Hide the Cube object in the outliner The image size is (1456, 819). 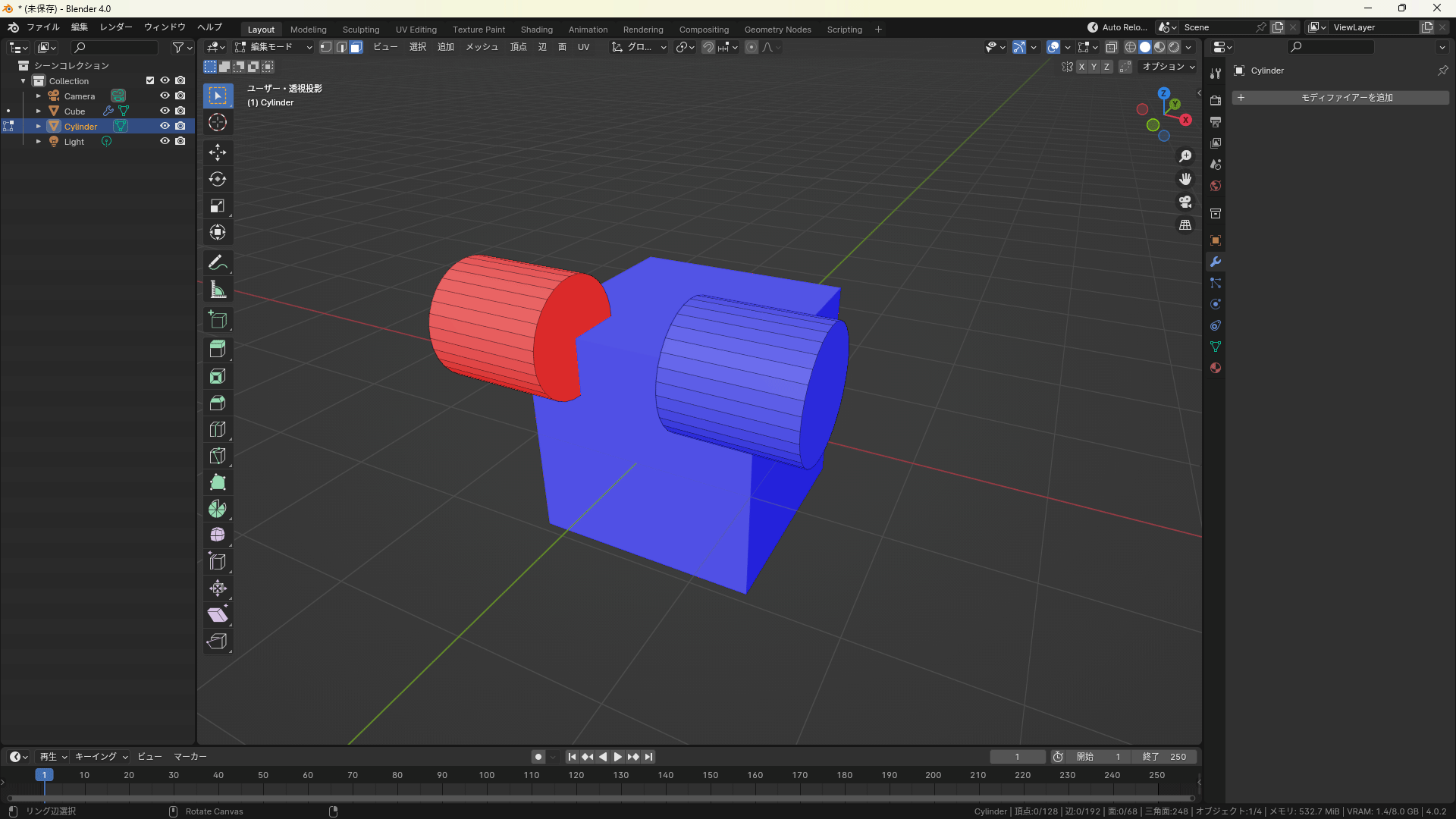[165, 111]
